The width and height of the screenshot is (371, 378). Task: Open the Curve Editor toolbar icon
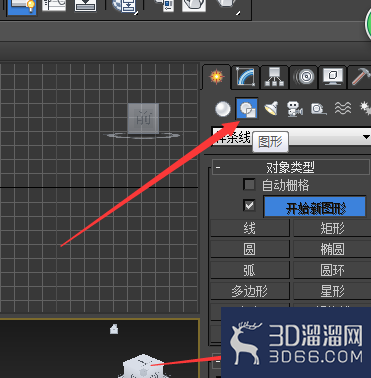tap(54, 6)
